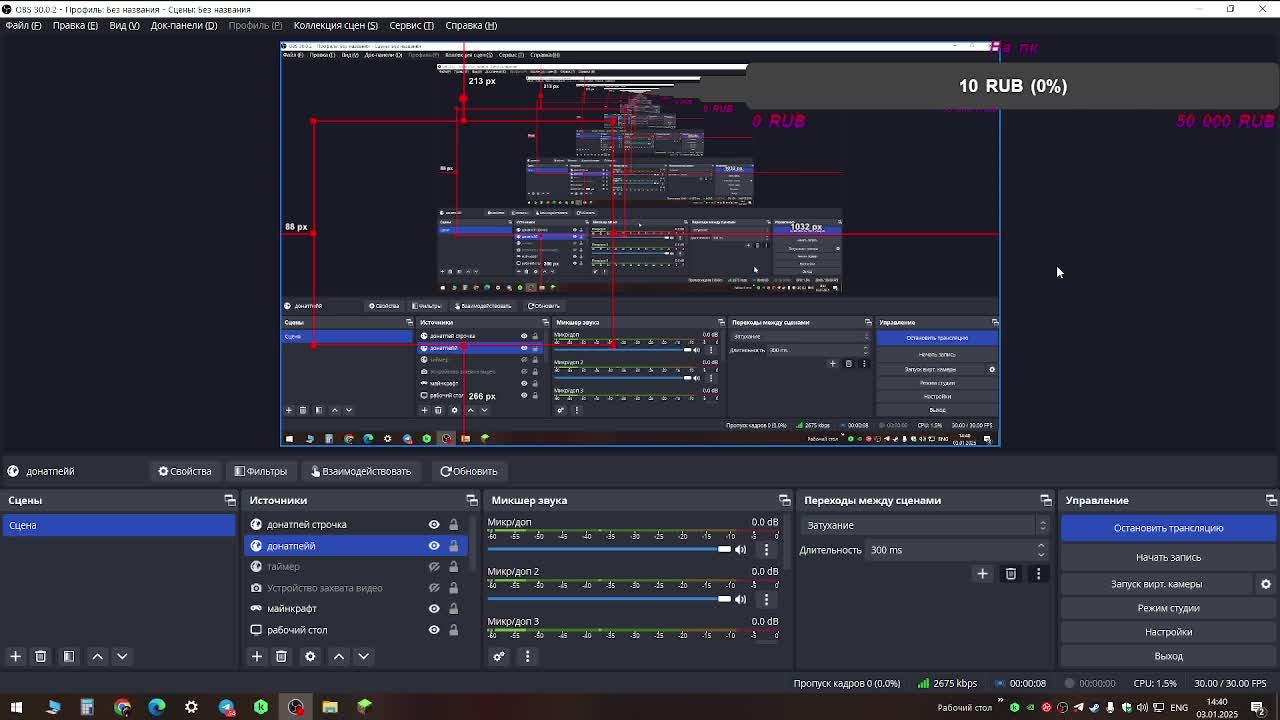Image resolution: width=1280 pixels, height=720 pixels.
Task: Open Telegram from the Windows taskbar
Action: 226,707
